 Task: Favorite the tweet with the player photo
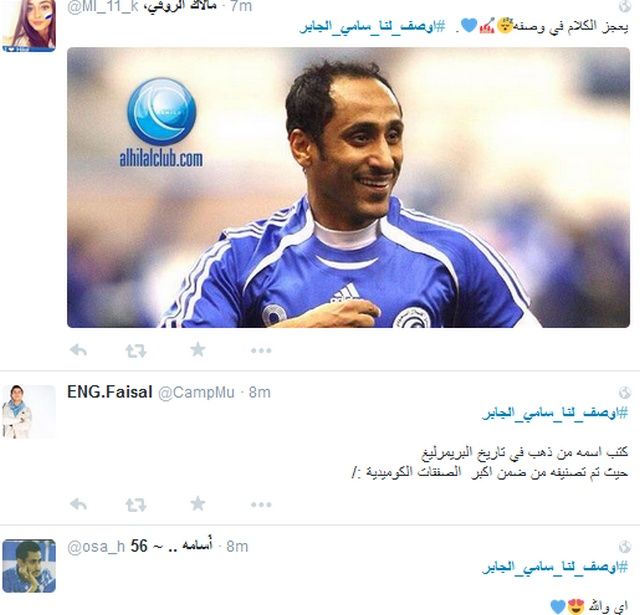(198, 350)
